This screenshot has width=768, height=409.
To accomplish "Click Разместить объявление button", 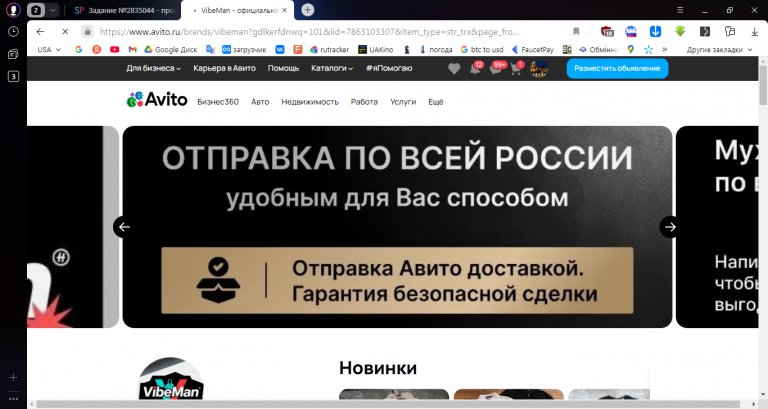I will pos(617,69).
